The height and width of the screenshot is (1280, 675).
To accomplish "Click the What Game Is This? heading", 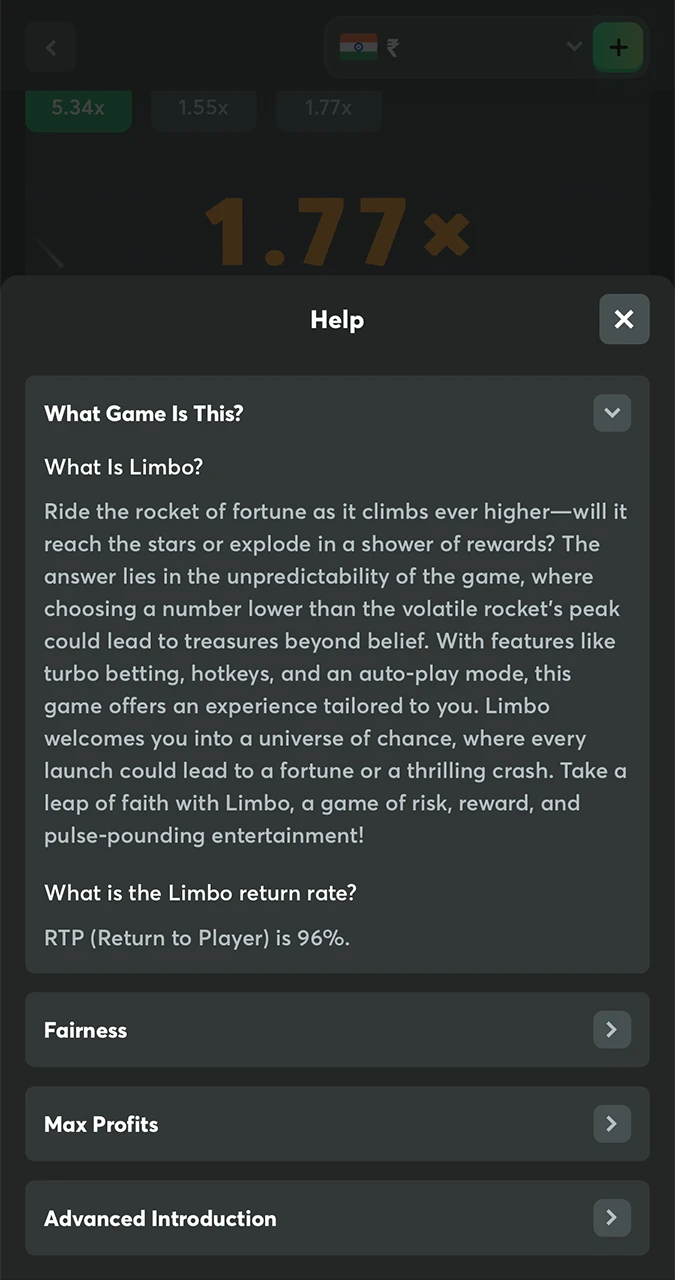I will point(144,414).
